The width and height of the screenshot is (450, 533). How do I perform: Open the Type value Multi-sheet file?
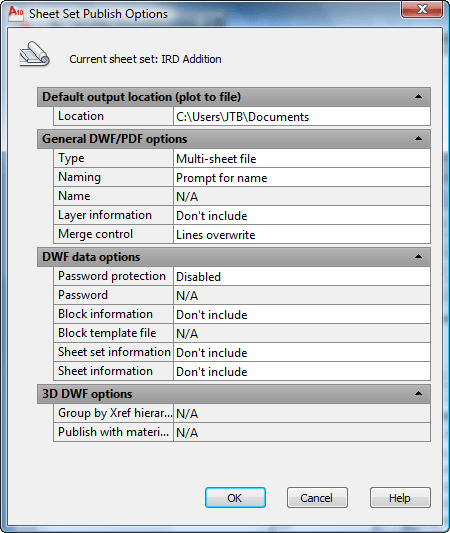coord(302,159)
